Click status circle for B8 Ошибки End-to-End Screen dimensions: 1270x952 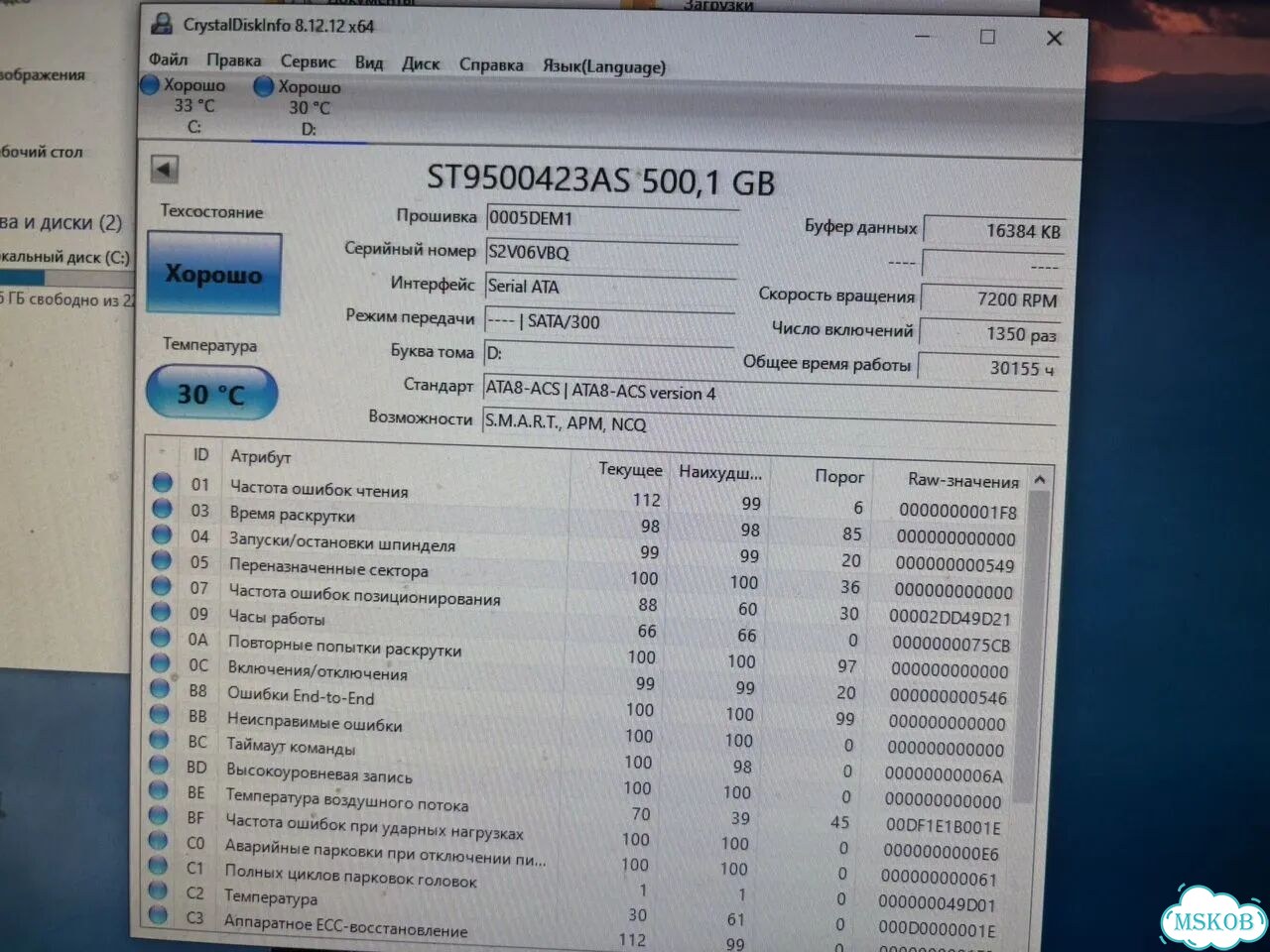tap(160, 689)
